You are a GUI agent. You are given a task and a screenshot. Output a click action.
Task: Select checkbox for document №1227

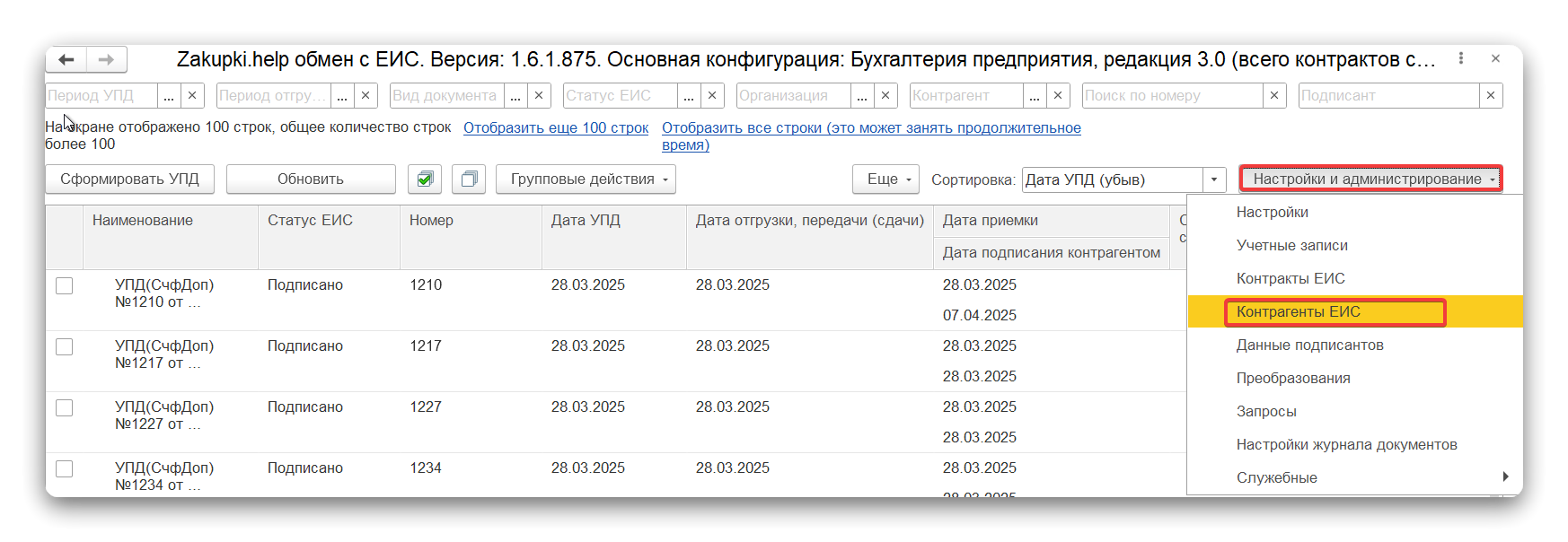pyautogui.click(x=65, y=407)
